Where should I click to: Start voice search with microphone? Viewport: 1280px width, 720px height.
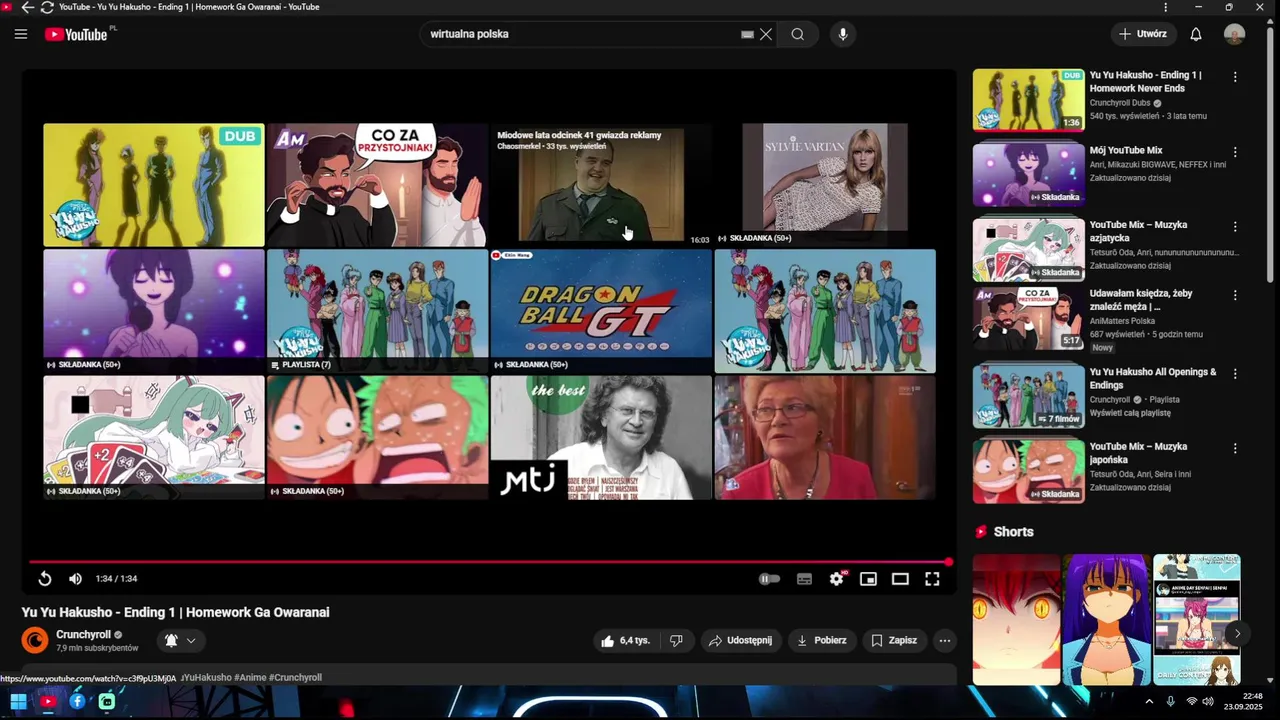pyautogui.click(x=843, y=34)
